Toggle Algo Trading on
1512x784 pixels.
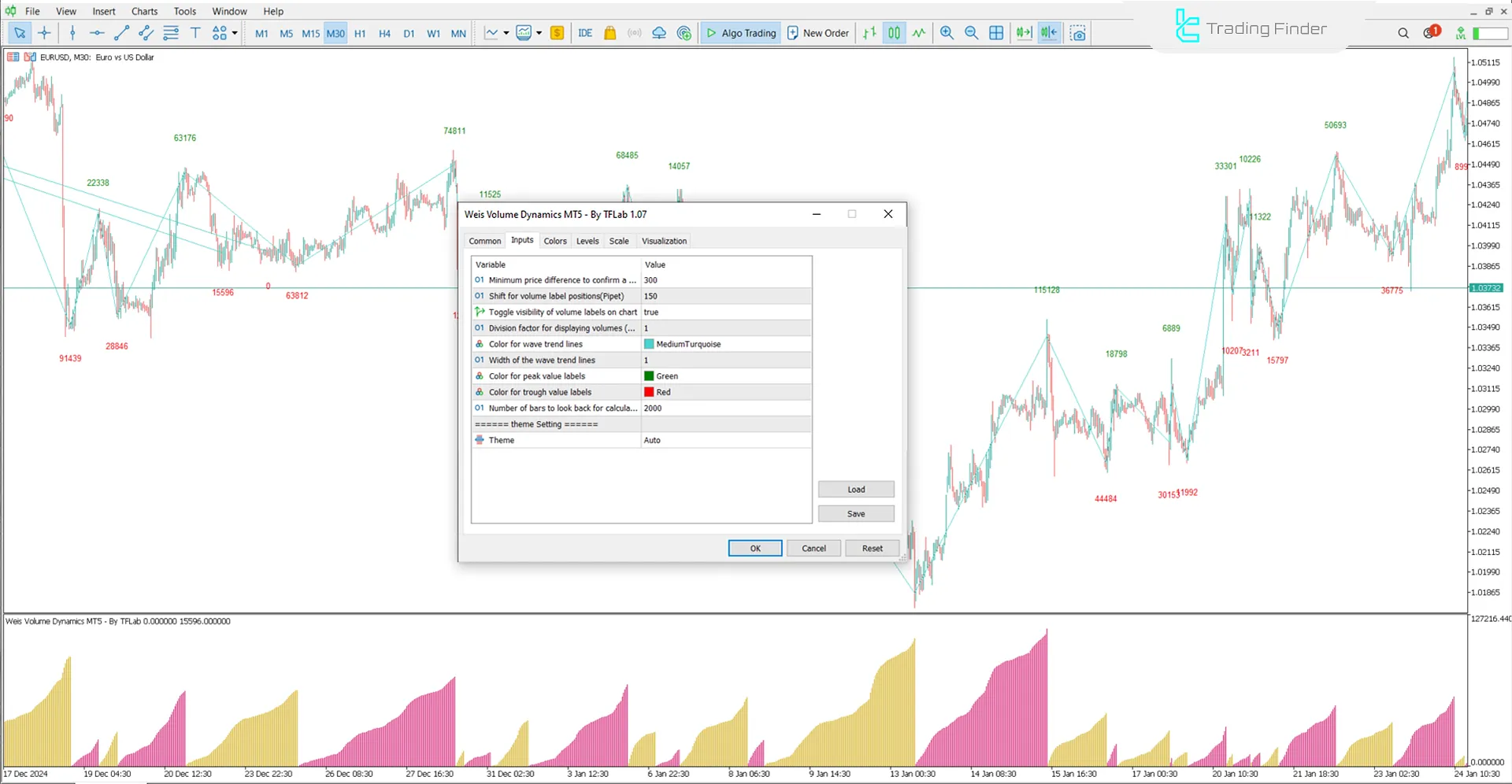point(740,33)
